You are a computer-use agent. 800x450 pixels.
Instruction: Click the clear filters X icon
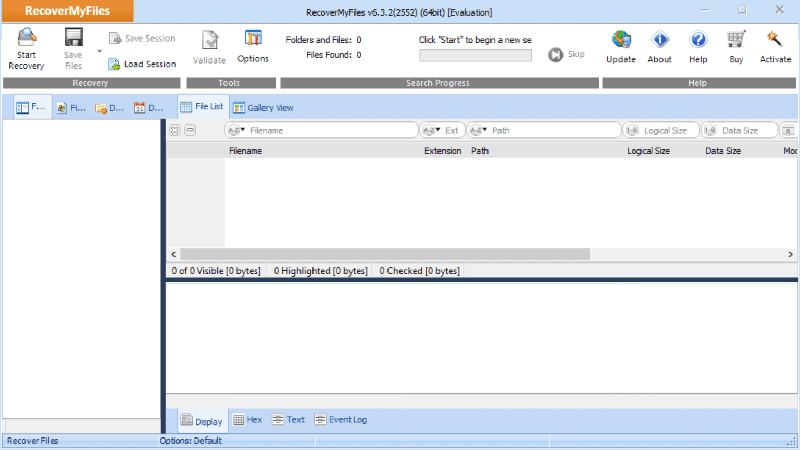[x=174, y=130]
